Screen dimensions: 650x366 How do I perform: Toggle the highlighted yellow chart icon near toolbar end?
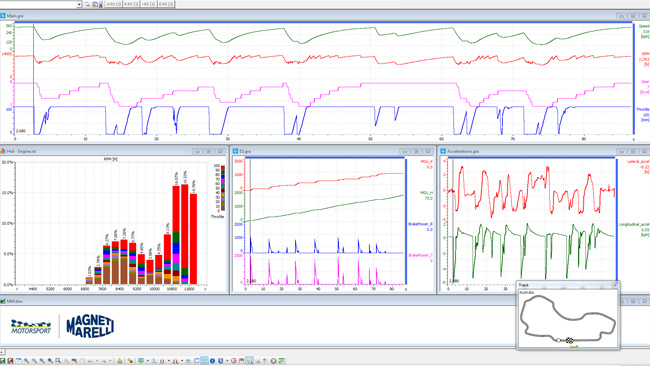249,361
